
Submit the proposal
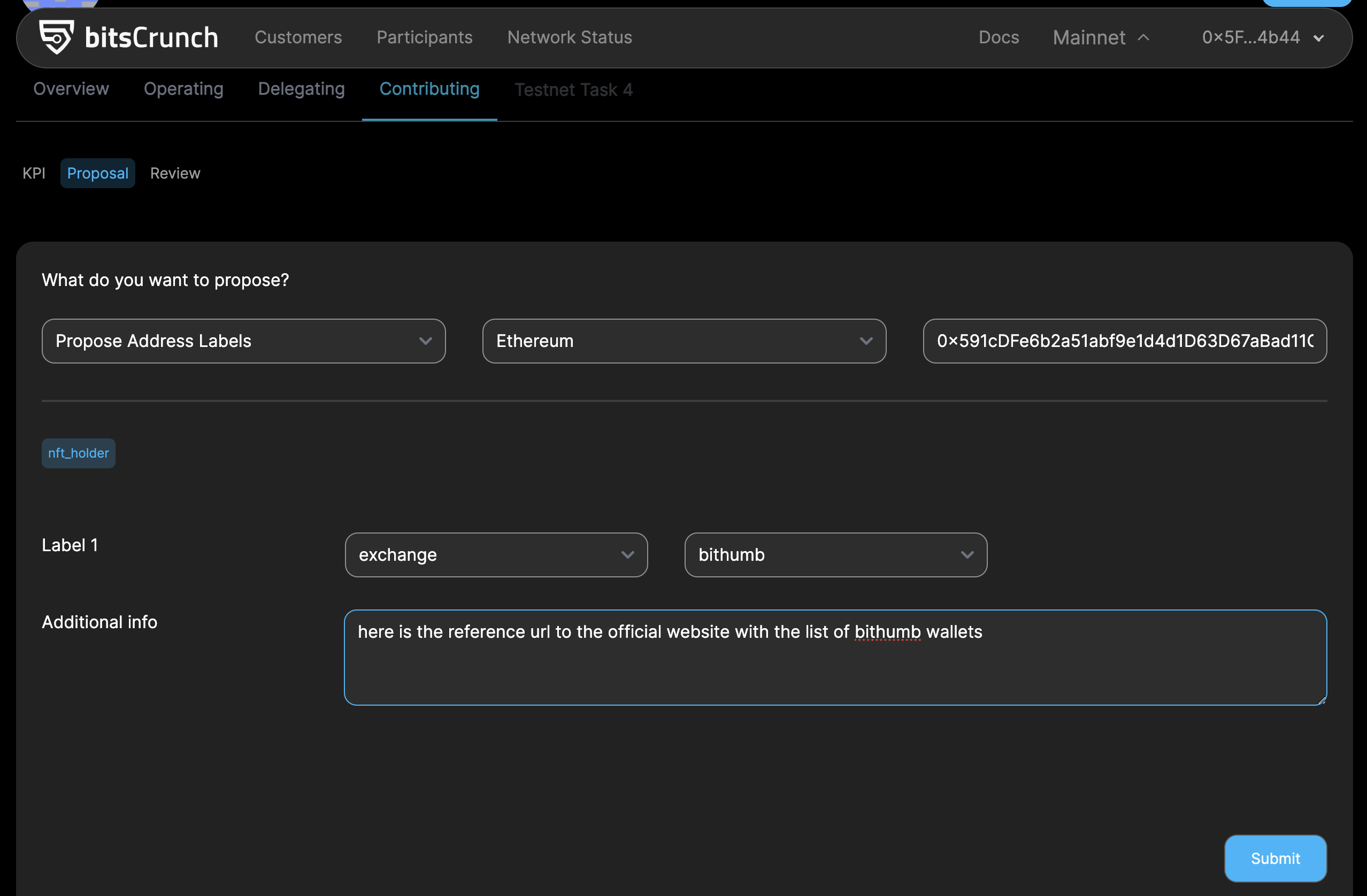coord(1275,859)
